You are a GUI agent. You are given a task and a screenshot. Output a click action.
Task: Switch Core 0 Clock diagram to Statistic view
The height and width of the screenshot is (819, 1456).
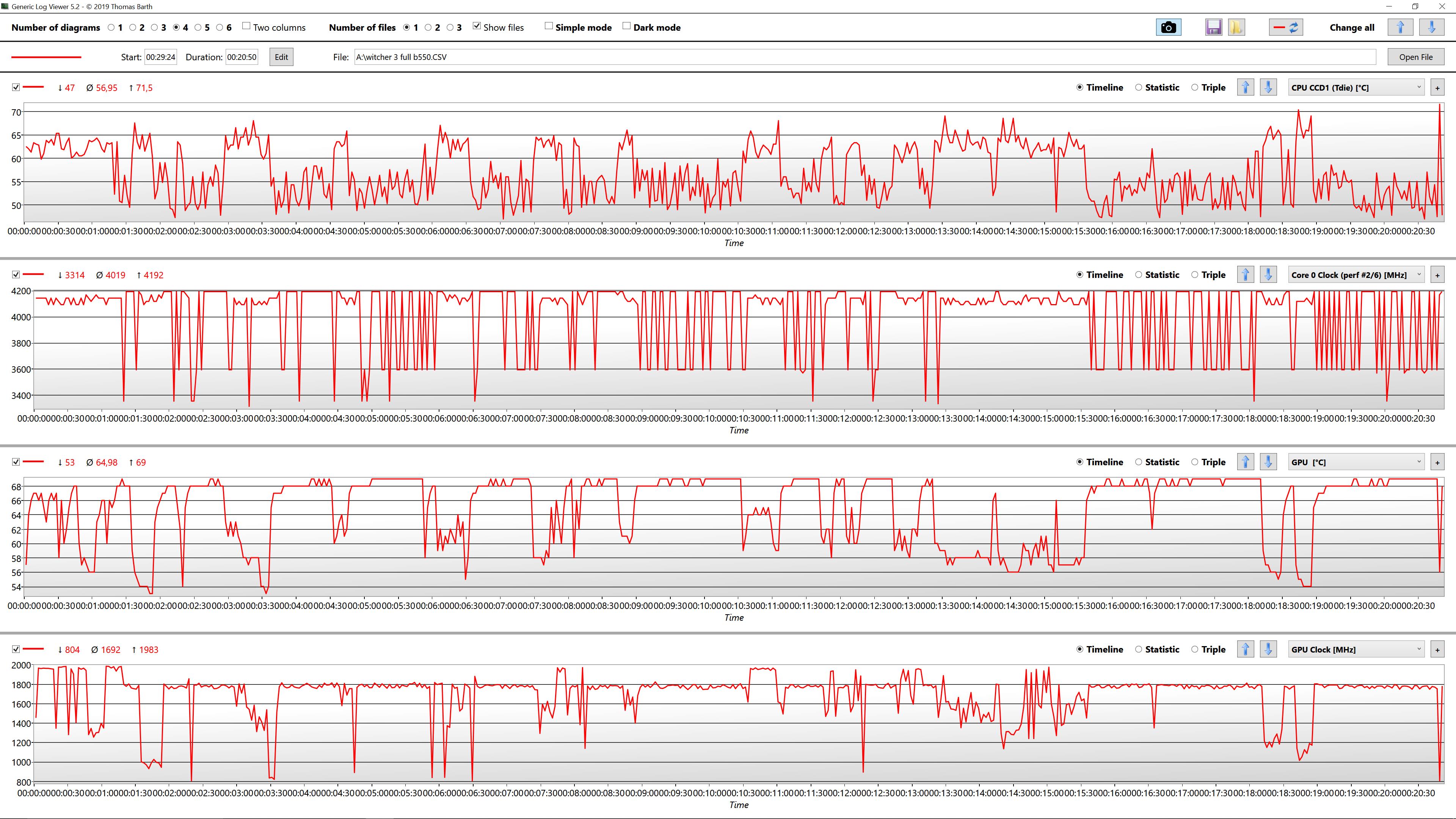(1139, 275)
